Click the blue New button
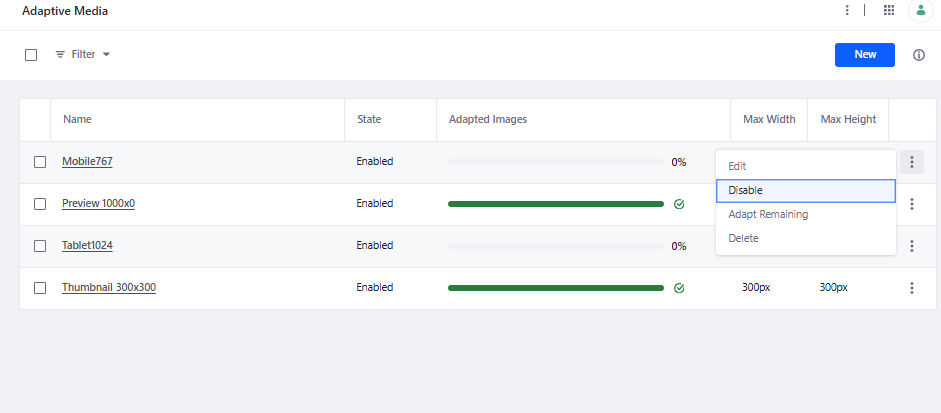The width and height of the screenshot is (941, 413). point(864,55)
